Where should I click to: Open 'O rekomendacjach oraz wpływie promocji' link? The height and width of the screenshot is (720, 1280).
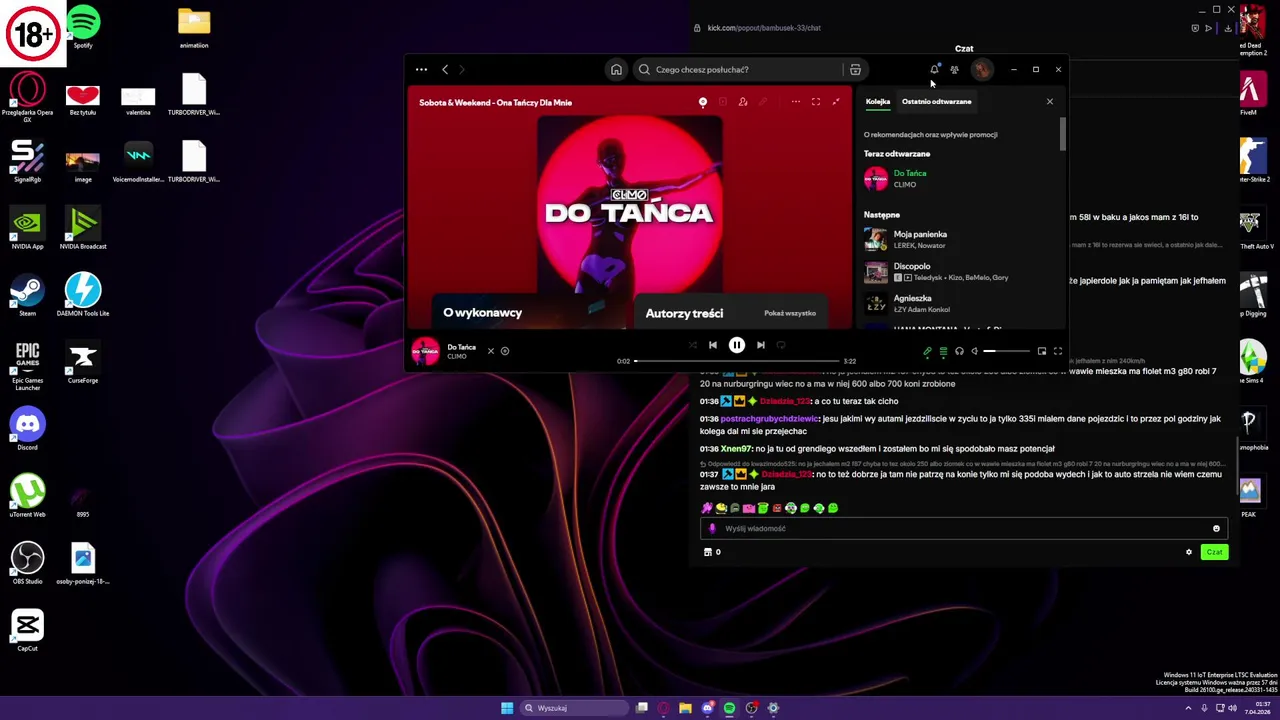(930, 134)
